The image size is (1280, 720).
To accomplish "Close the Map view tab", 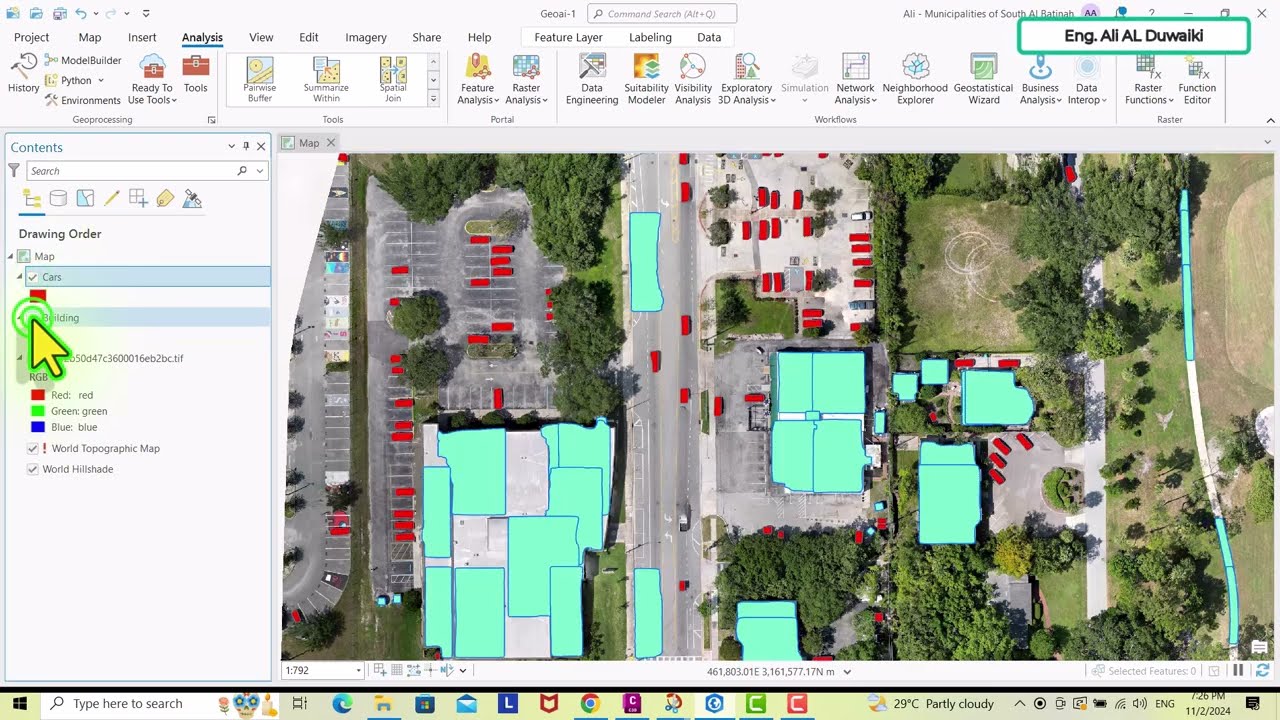I will [x=331, y=143].
